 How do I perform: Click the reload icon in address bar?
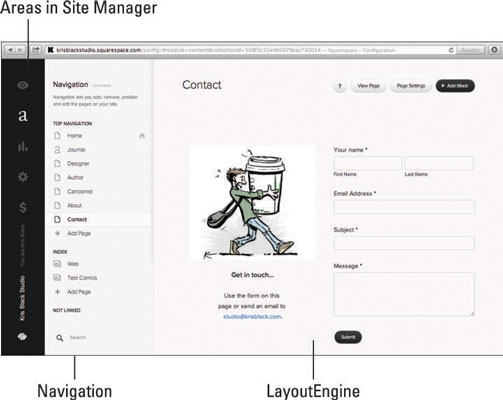tap(451, 50)
